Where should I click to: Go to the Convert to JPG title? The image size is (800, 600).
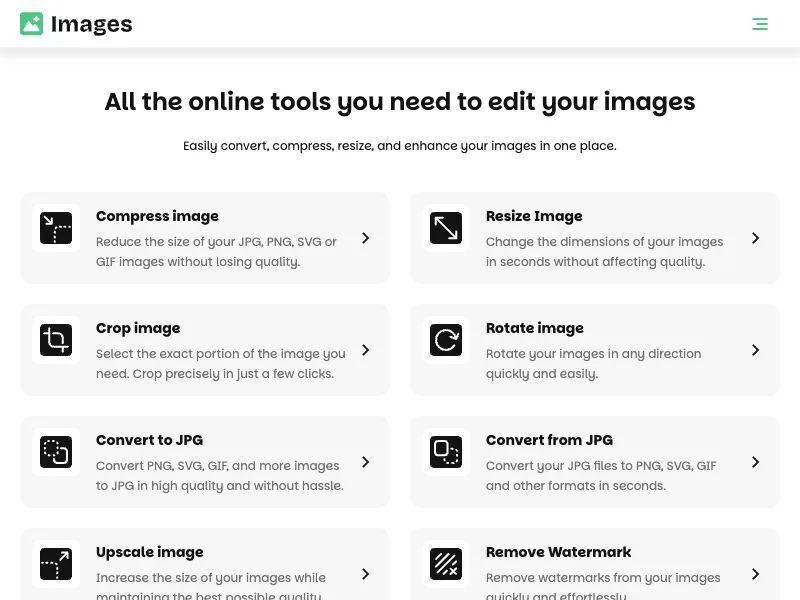tap(149, 440)
